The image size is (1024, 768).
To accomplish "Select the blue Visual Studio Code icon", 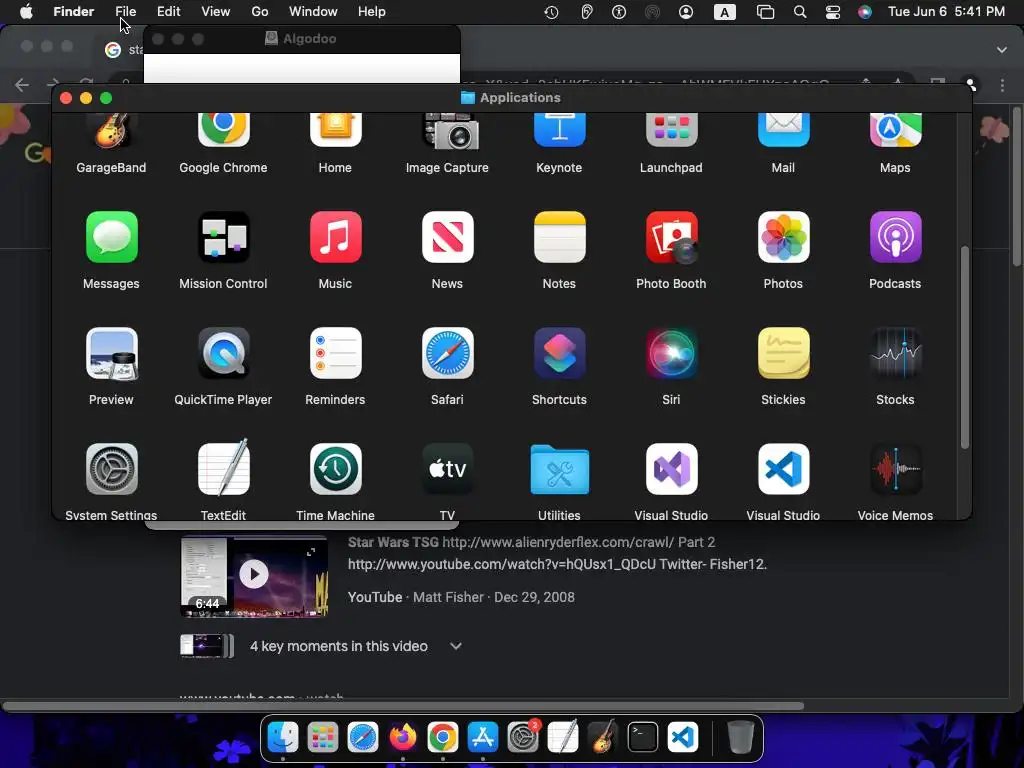I will pyautogui.click(x=784, y=469).
